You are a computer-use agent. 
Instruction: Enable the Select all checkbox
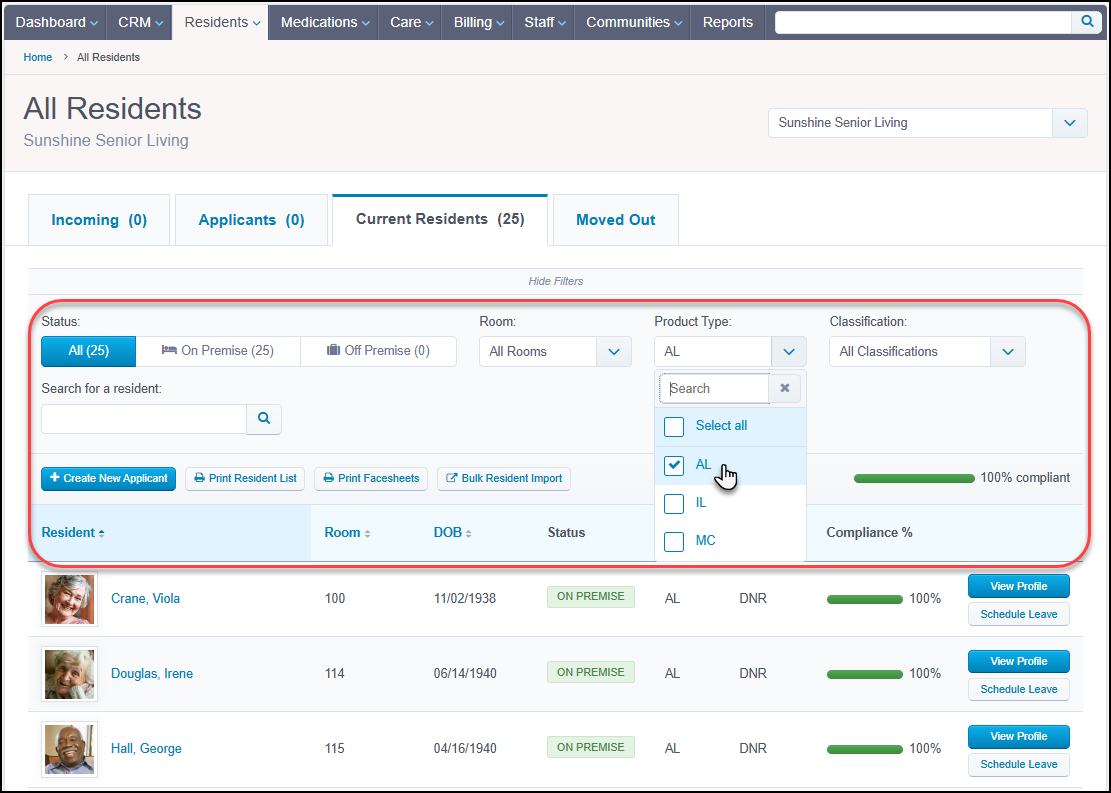(x=674, y=426)
